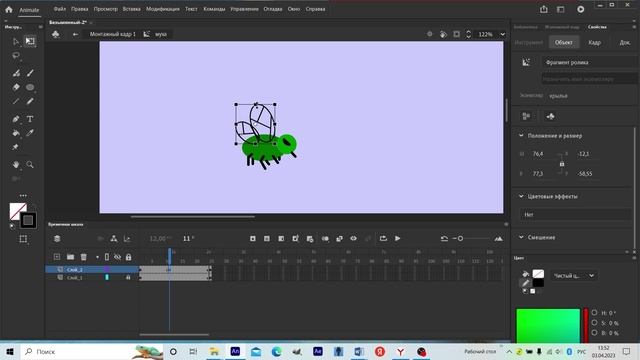This screenshot has height=360, width=640.
Task: Collapse the Color Effects section
Action: pyautogui.click(x=521, y=196)
